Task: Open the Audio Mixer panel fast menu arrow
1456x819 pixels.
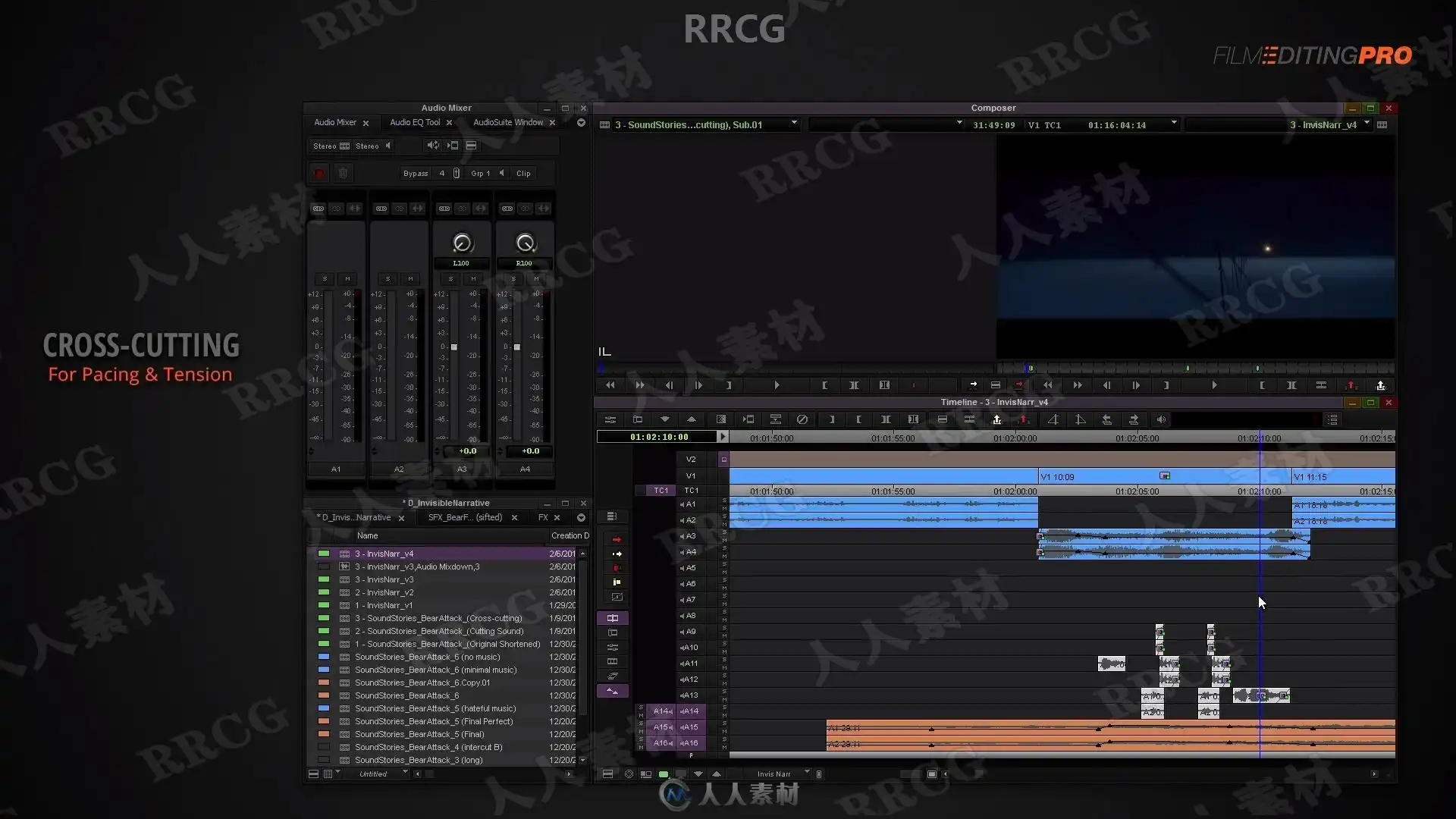Action: pos(581,123)
